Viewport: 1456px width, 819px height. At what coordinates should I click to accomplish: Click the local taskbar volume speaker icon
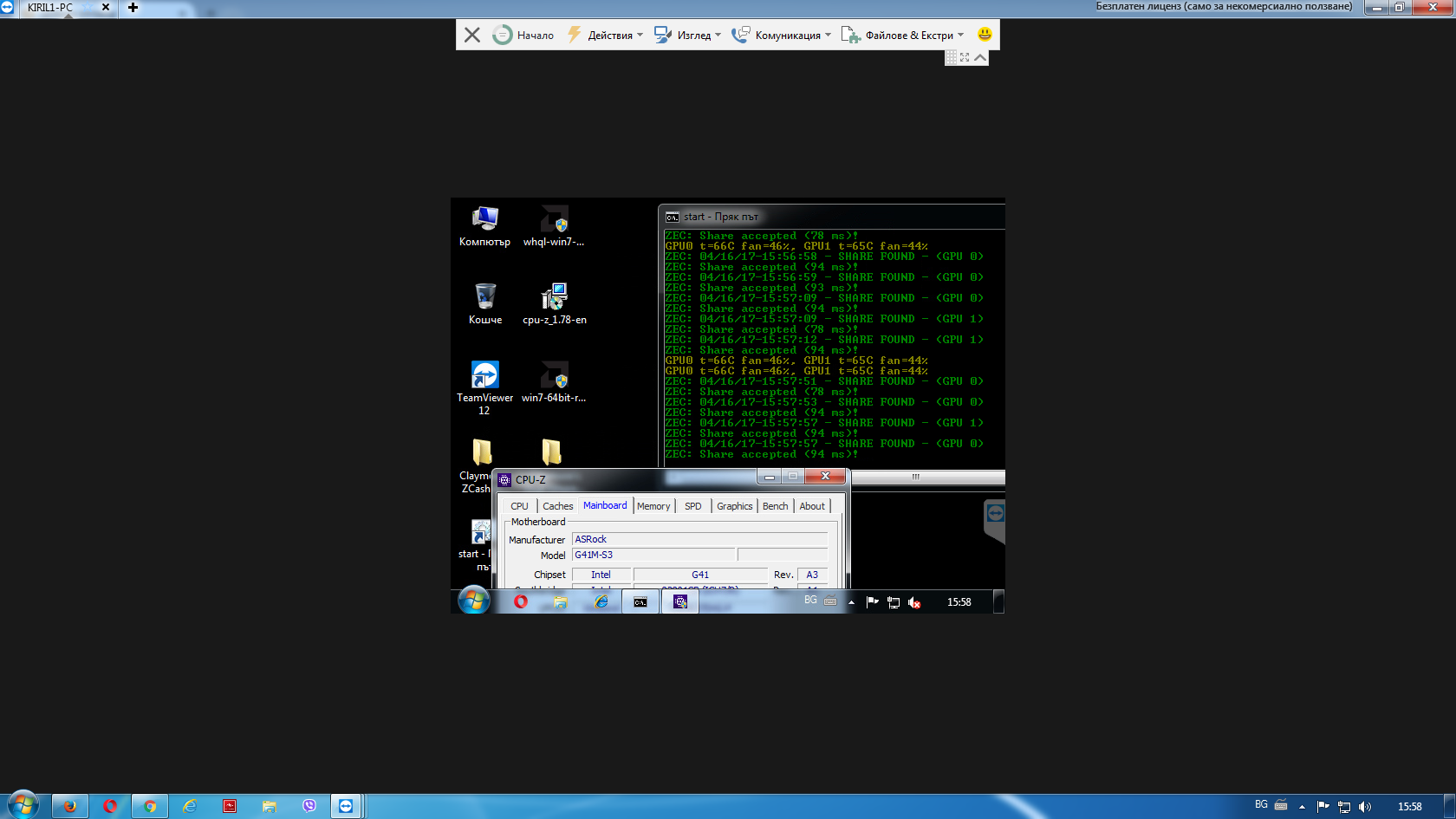(x=1365, y=807)
